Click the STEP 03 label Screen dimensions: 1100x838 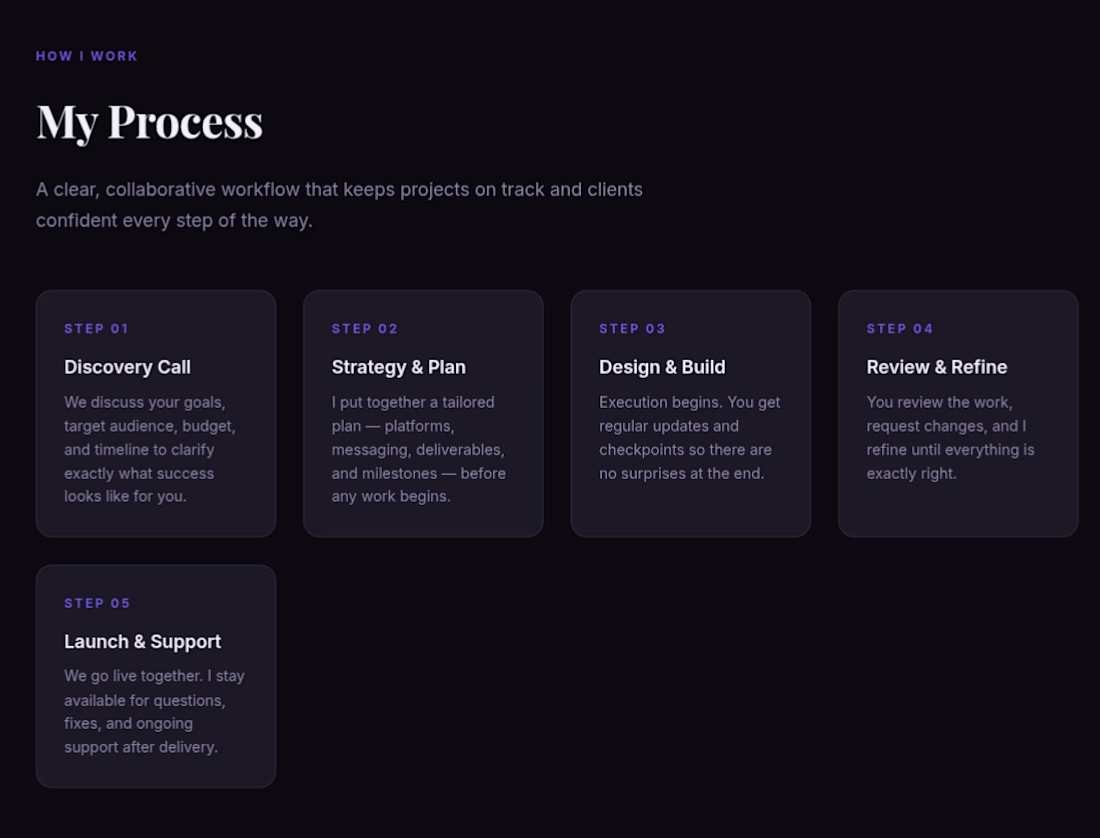tap(631, 329)
